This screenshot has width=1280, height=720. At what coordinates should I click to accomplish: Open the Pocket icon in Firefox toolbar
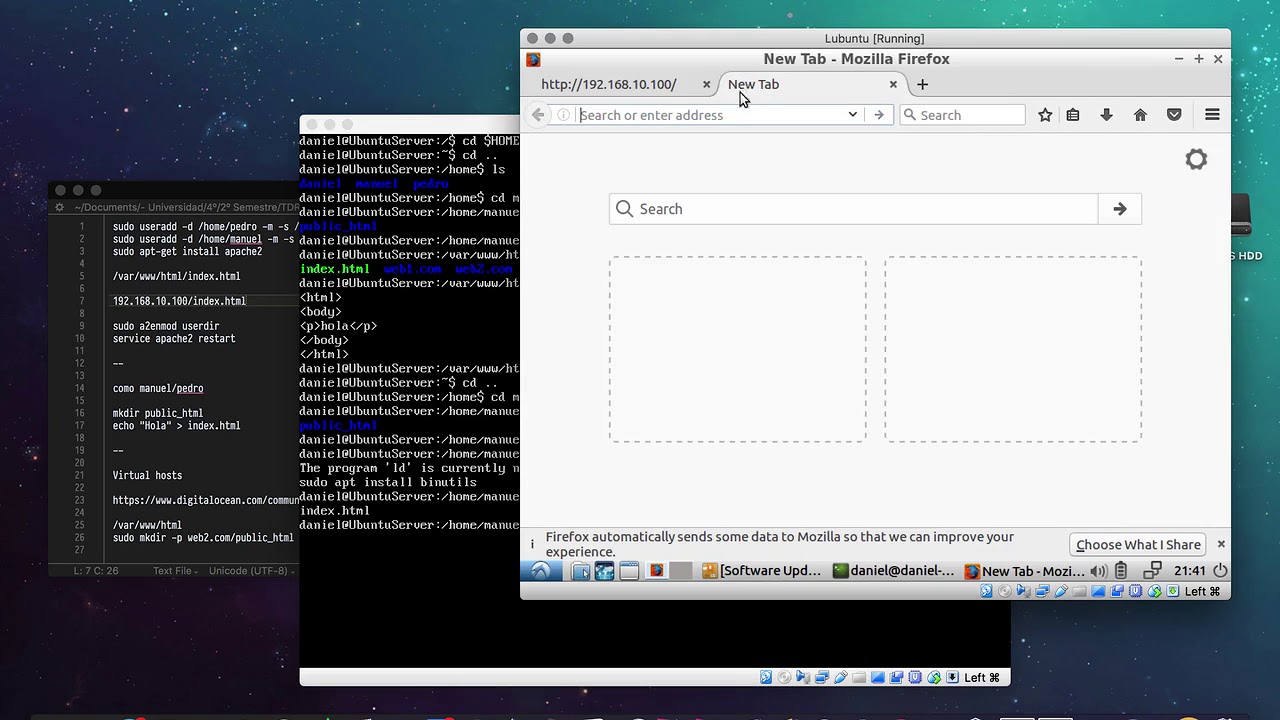1174,115
